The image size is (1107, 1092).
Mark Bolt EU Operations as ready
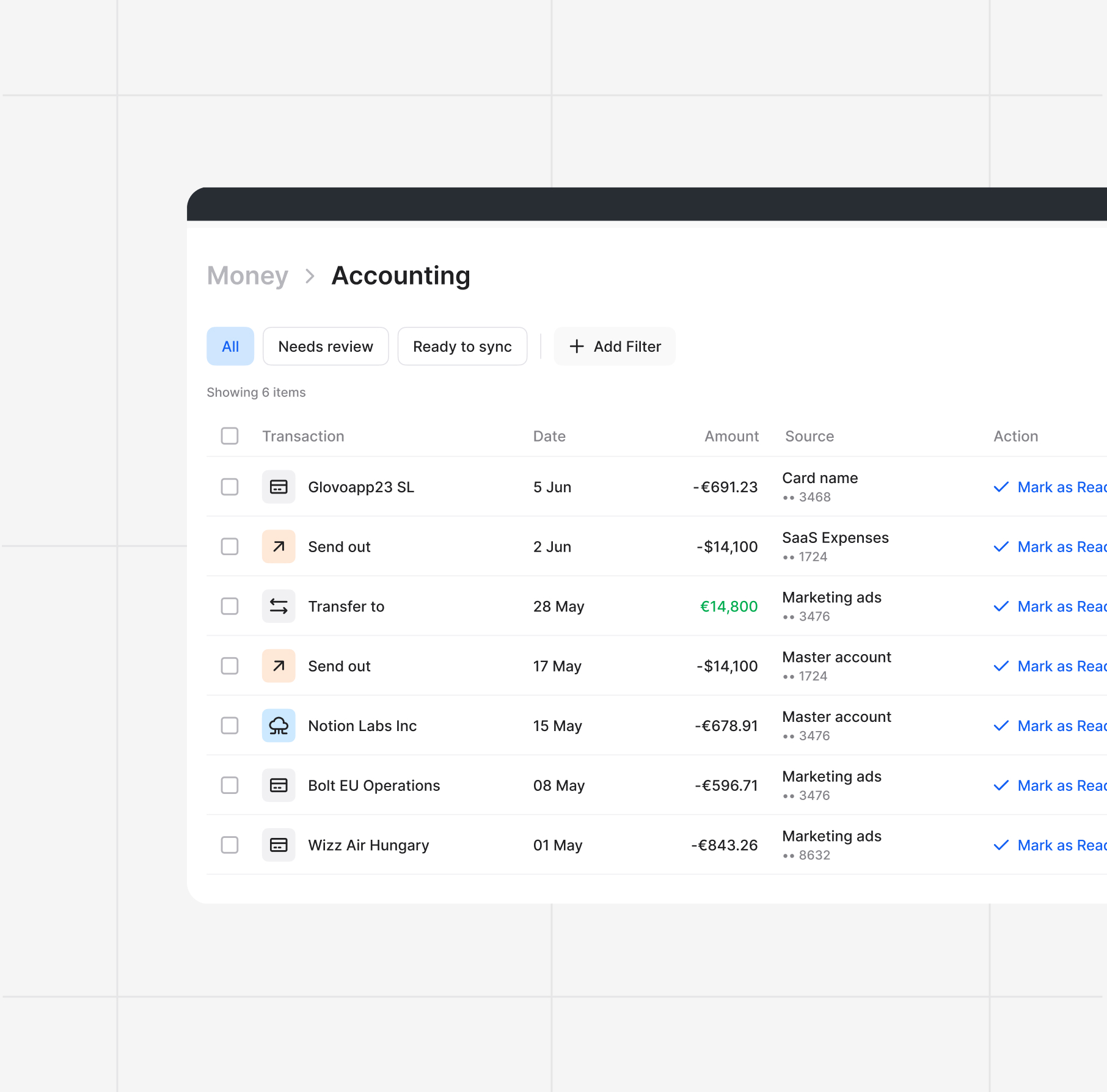click(x=1050, y=785)
